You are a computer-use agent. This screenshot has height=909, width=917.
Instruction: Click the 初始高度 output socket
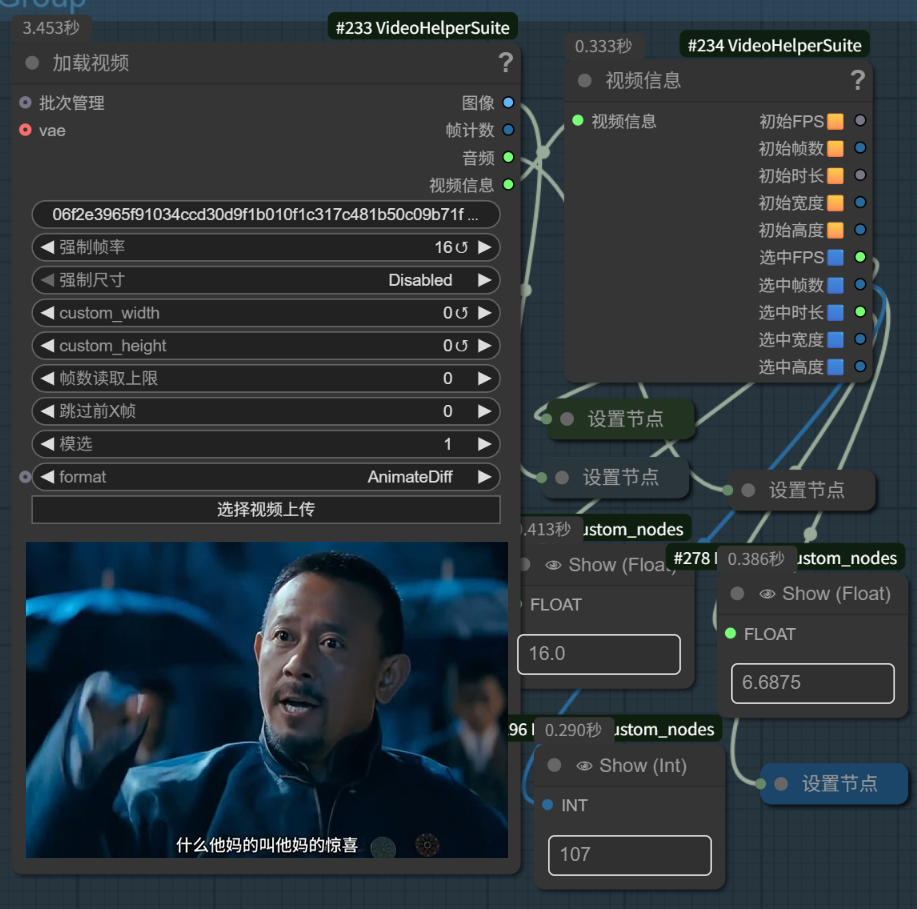(x=860, y=229)
